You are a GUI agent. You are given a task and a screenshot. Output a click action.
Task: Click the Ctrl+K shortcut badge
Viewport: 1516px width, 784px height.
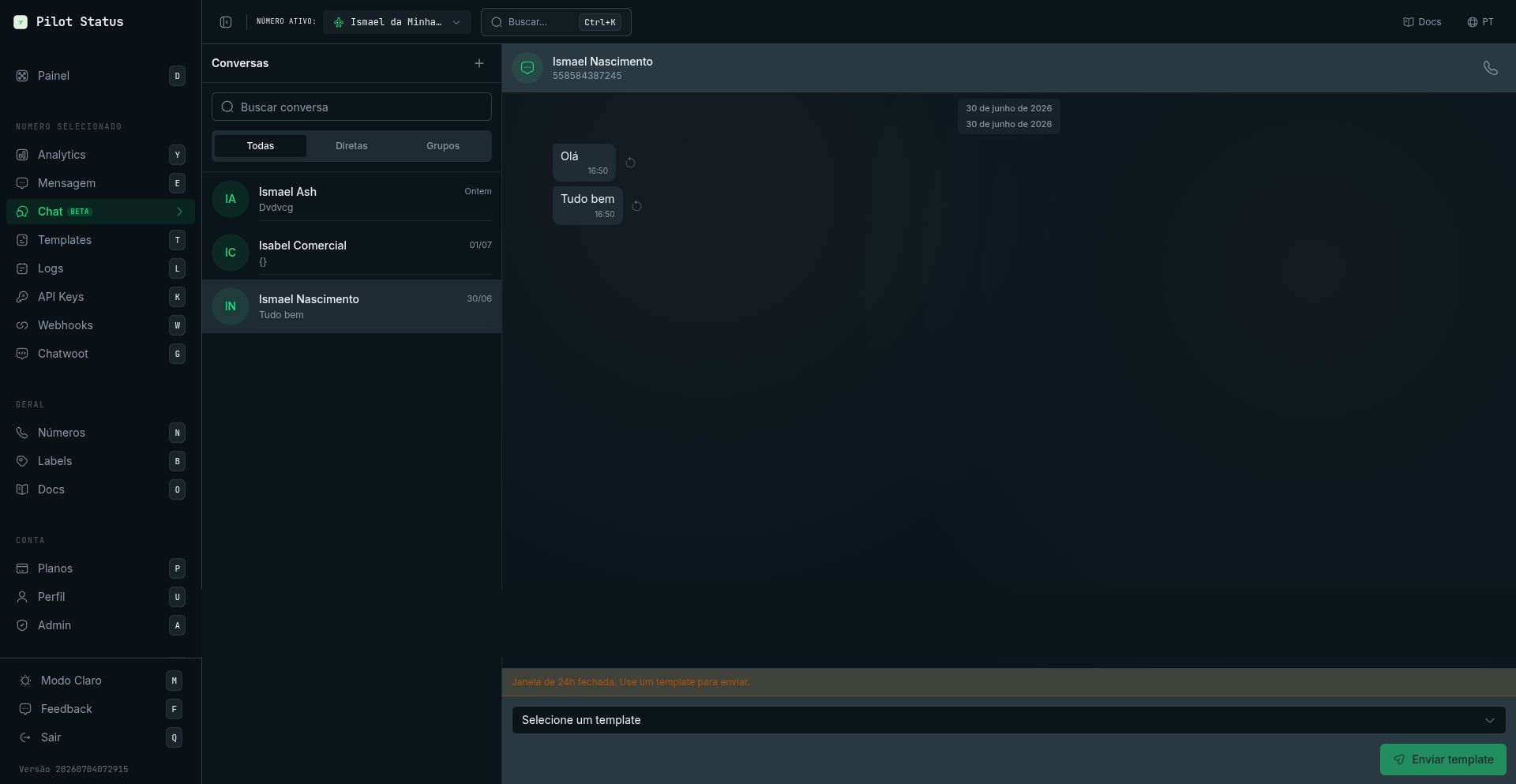[x=600, y=22]
